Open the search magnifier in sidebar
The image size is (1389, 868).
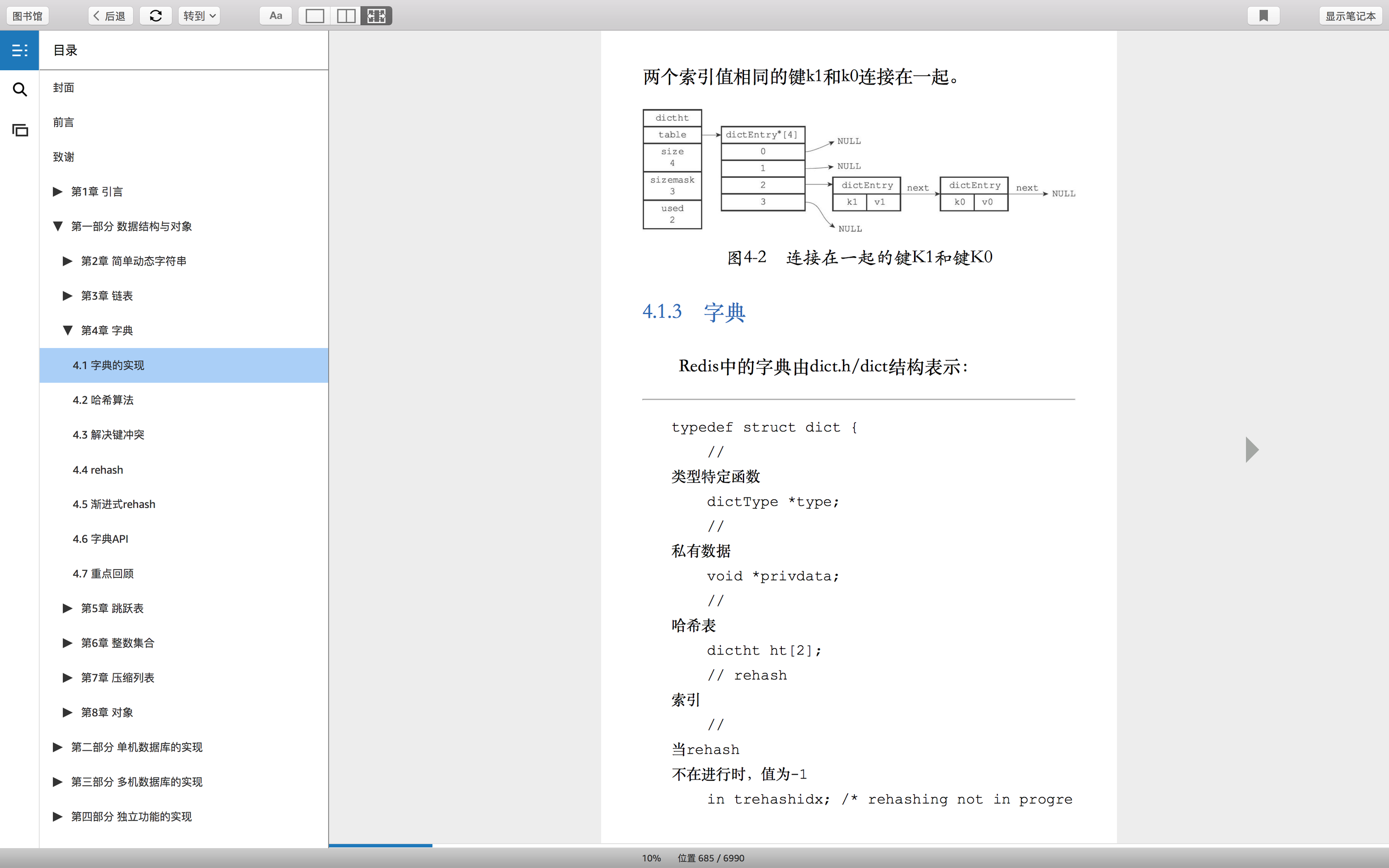[x=19, y=90]
